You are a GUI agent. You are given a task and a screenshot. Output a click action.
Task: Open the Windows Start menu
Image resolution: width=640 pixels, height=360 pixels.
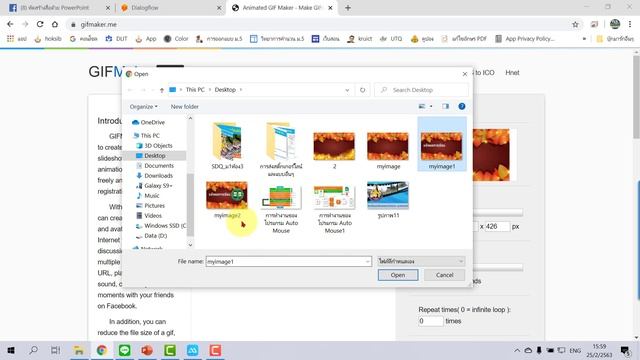point(11,350)
